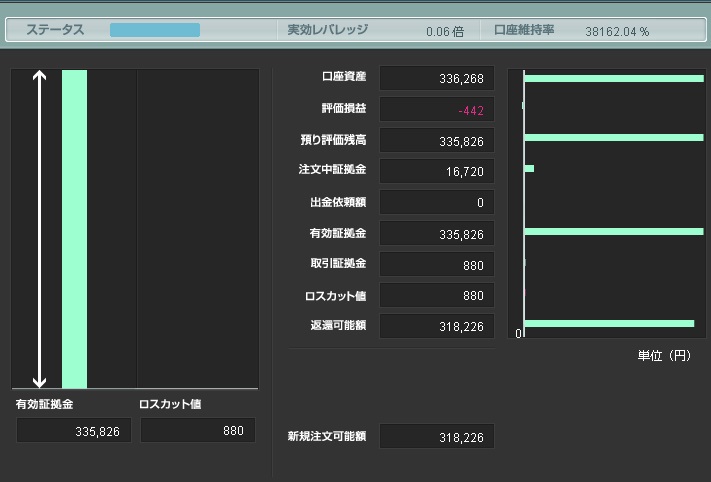711x482 pixels.
Task: Click the 預り評価残高 value field 335,826
Action: (x=437, y=140)
